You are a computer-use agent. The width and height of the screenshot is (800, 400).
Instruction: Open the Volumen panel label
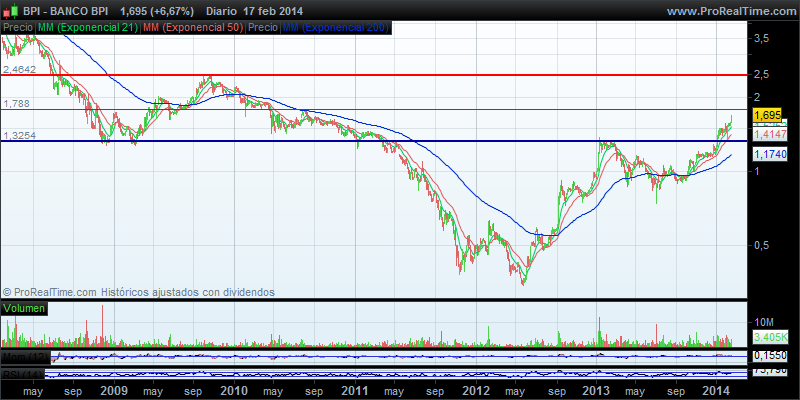pos(24,310)
